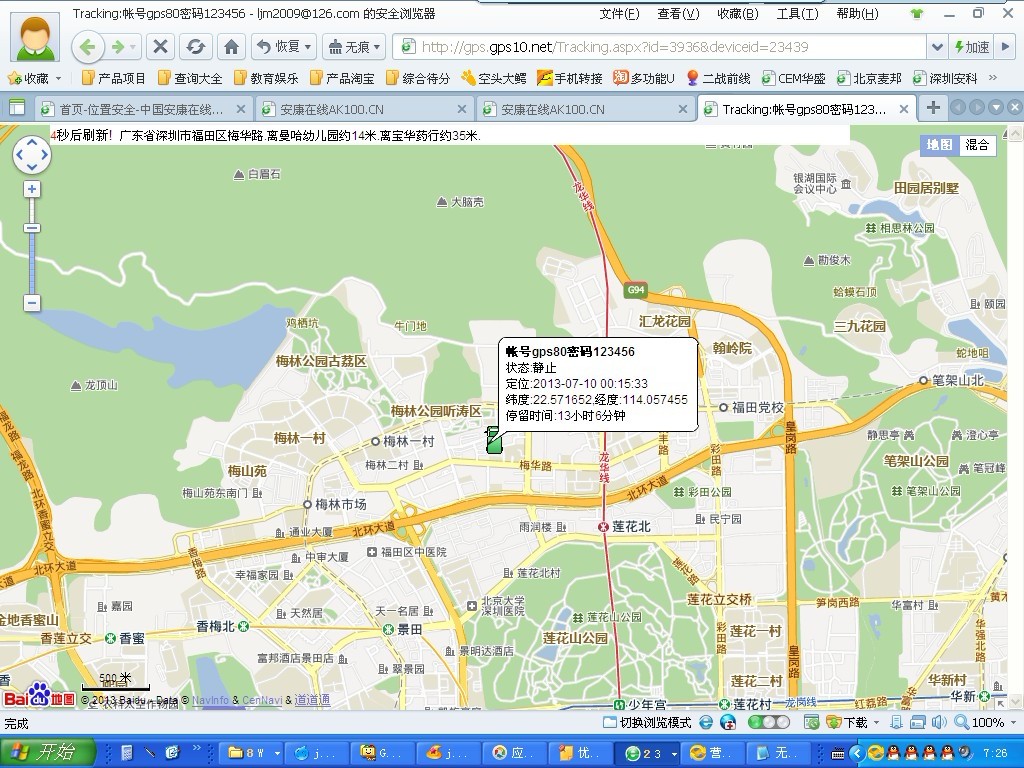Open the CenNavi copyright link
The image size is (1024, 768).
pos(262,700)
